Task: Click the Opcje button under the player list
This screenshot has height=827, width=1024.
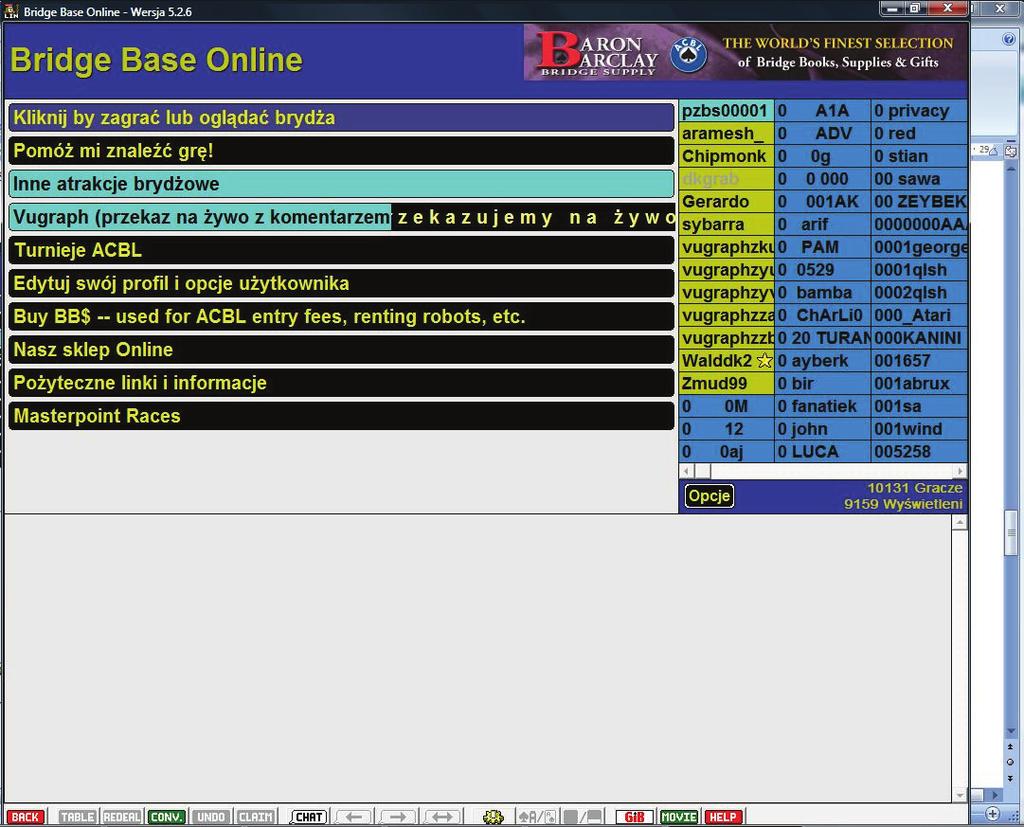Action: 709,496
